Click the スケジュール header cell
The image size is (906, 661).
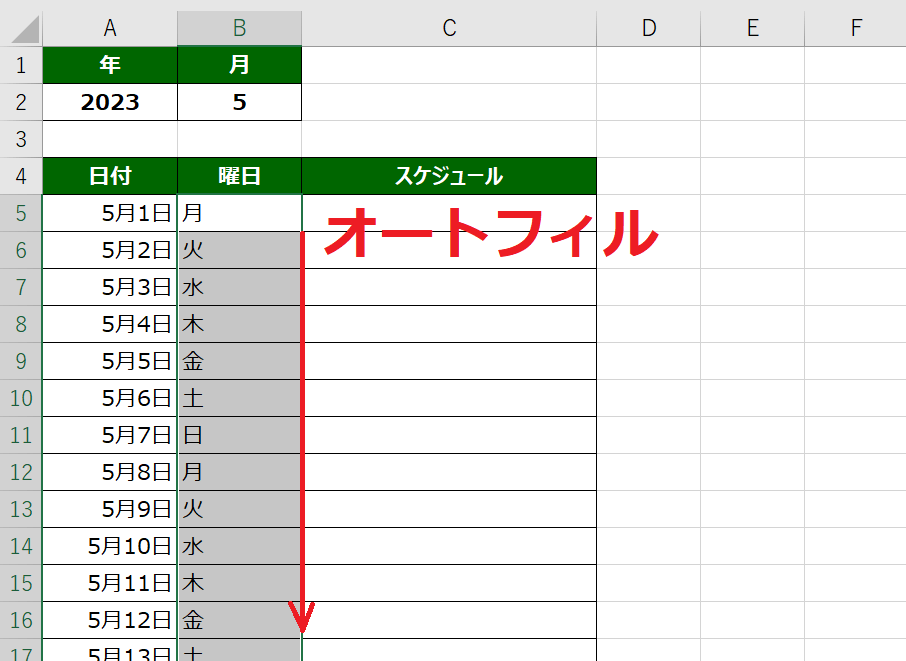coord(449,177)
